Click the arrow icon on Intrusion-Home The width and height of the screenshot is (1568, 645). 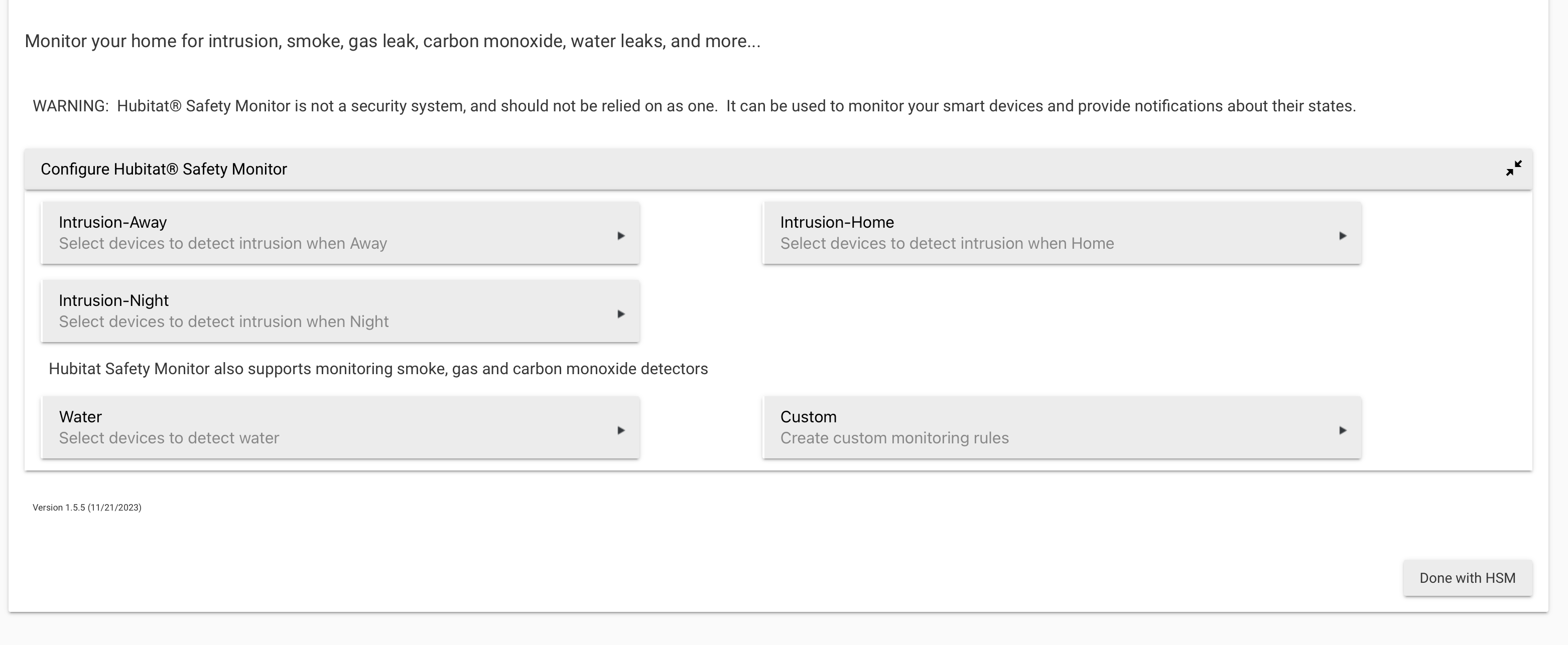tap(1342, 236)
